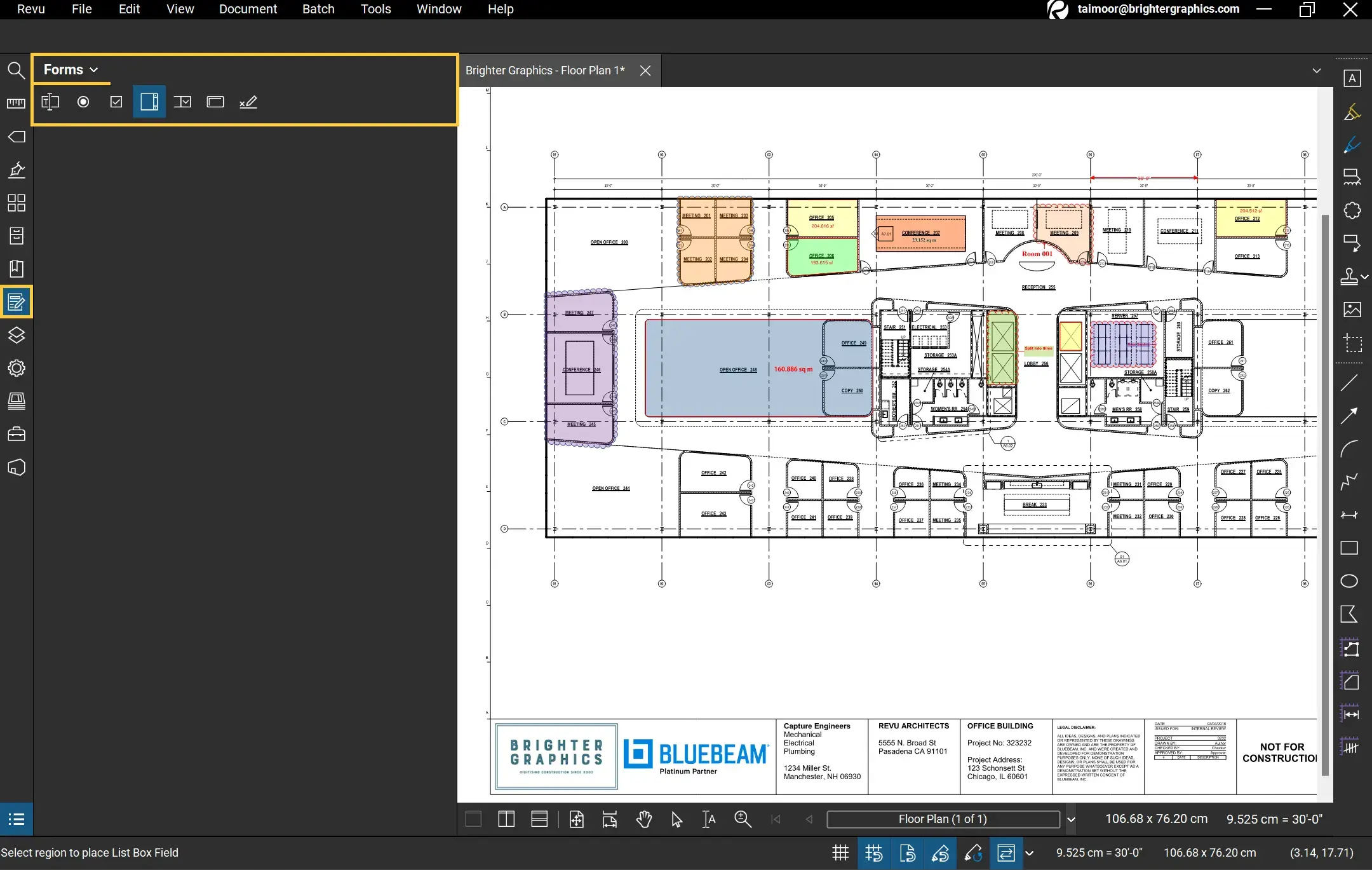Open the File menu

[x=82, y=9]
